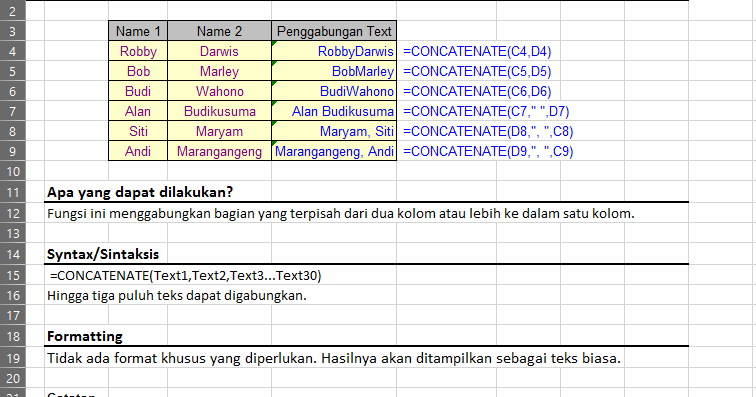The width and height of the screenshot is (756, 397).
Task: Select the cell containing 'Siti'
Action: click(138, 131)
